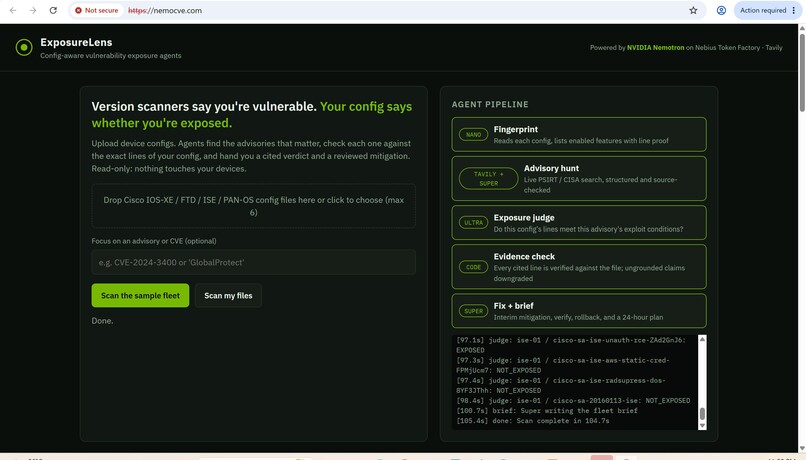This screenshot has height=460, width=806.
Task: Click the NANO badge on Fingerprint
Action: (x=473, y=135)
